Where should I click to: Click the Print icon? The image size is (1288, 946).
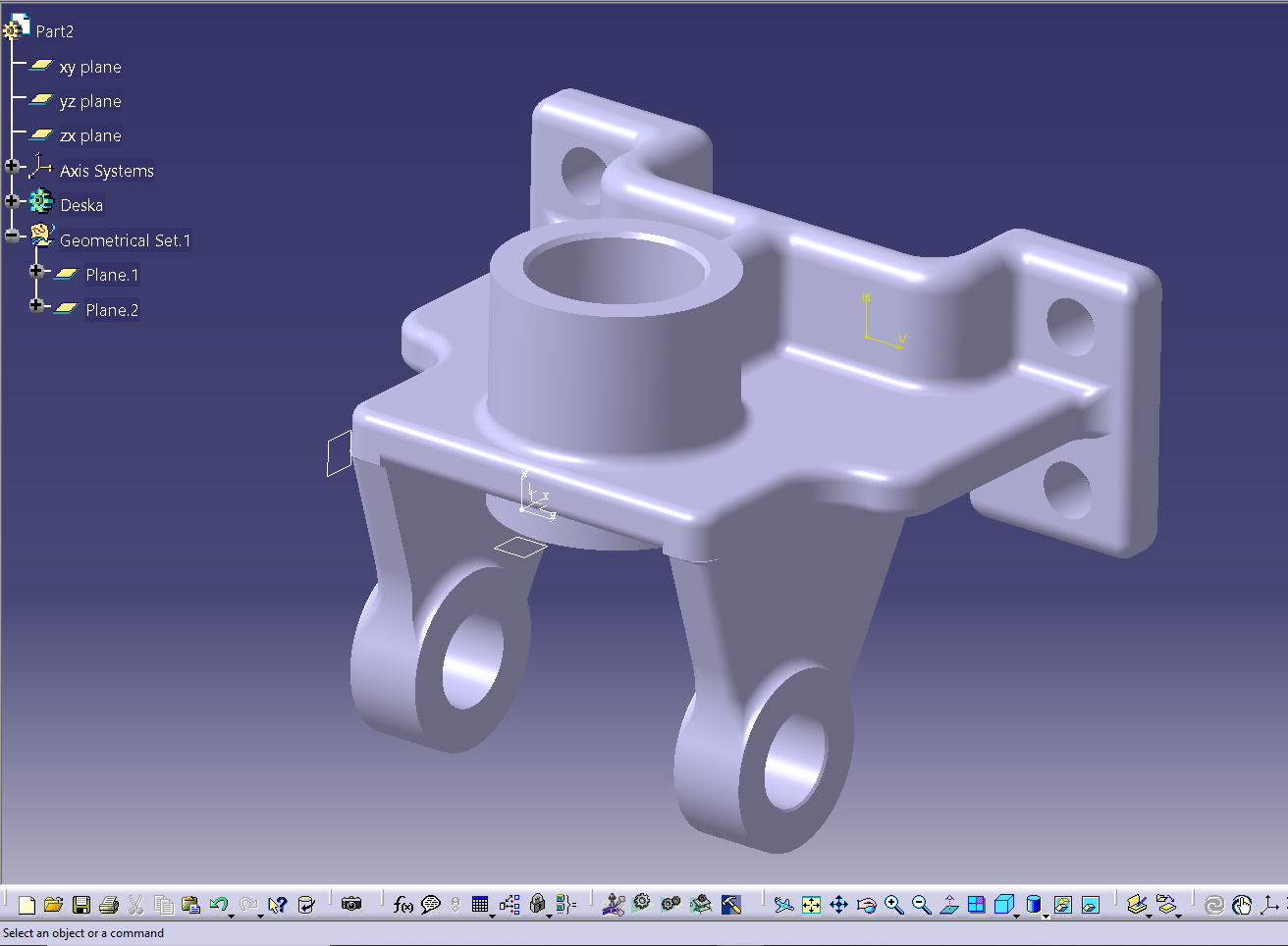109,905
